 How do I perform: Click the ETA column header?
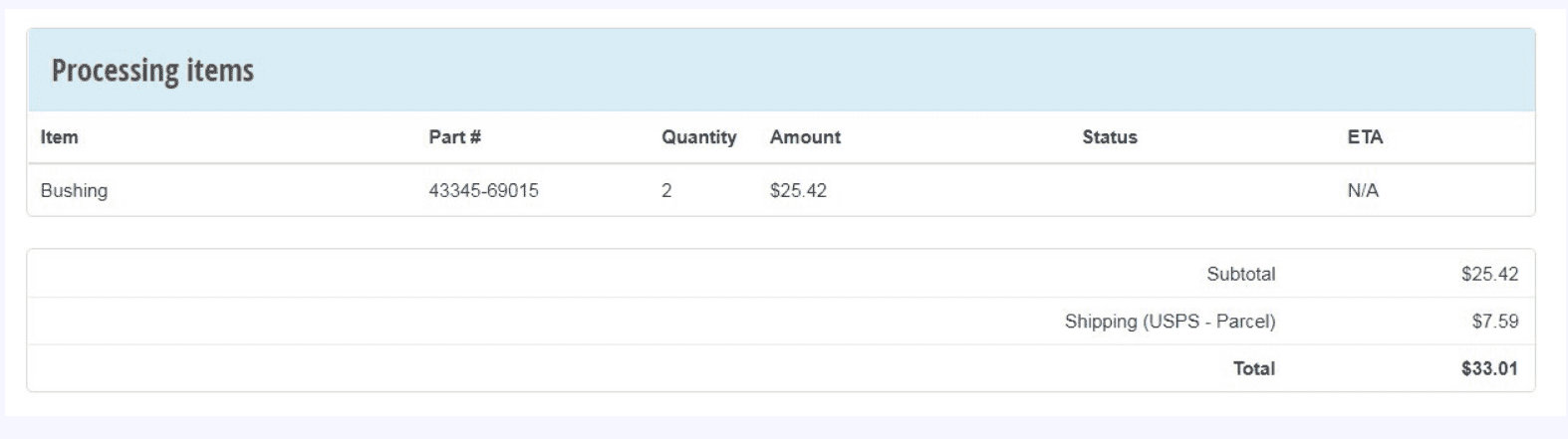[1365, 137]
